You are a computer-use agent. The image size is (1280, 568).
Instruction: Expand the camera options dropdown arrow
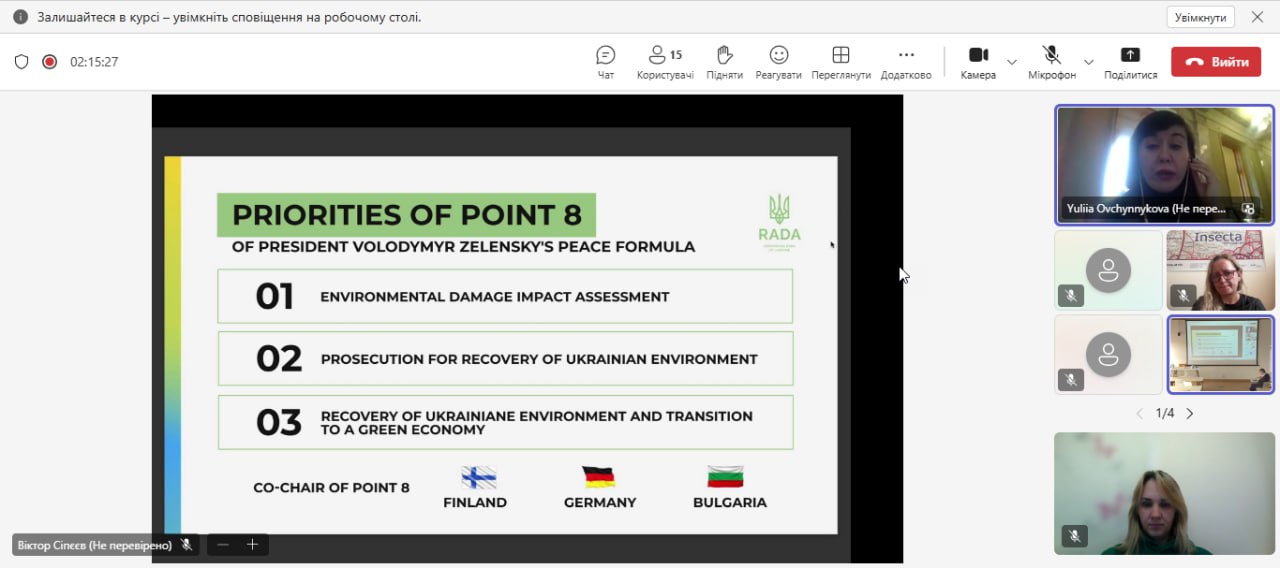(1011, 62)
